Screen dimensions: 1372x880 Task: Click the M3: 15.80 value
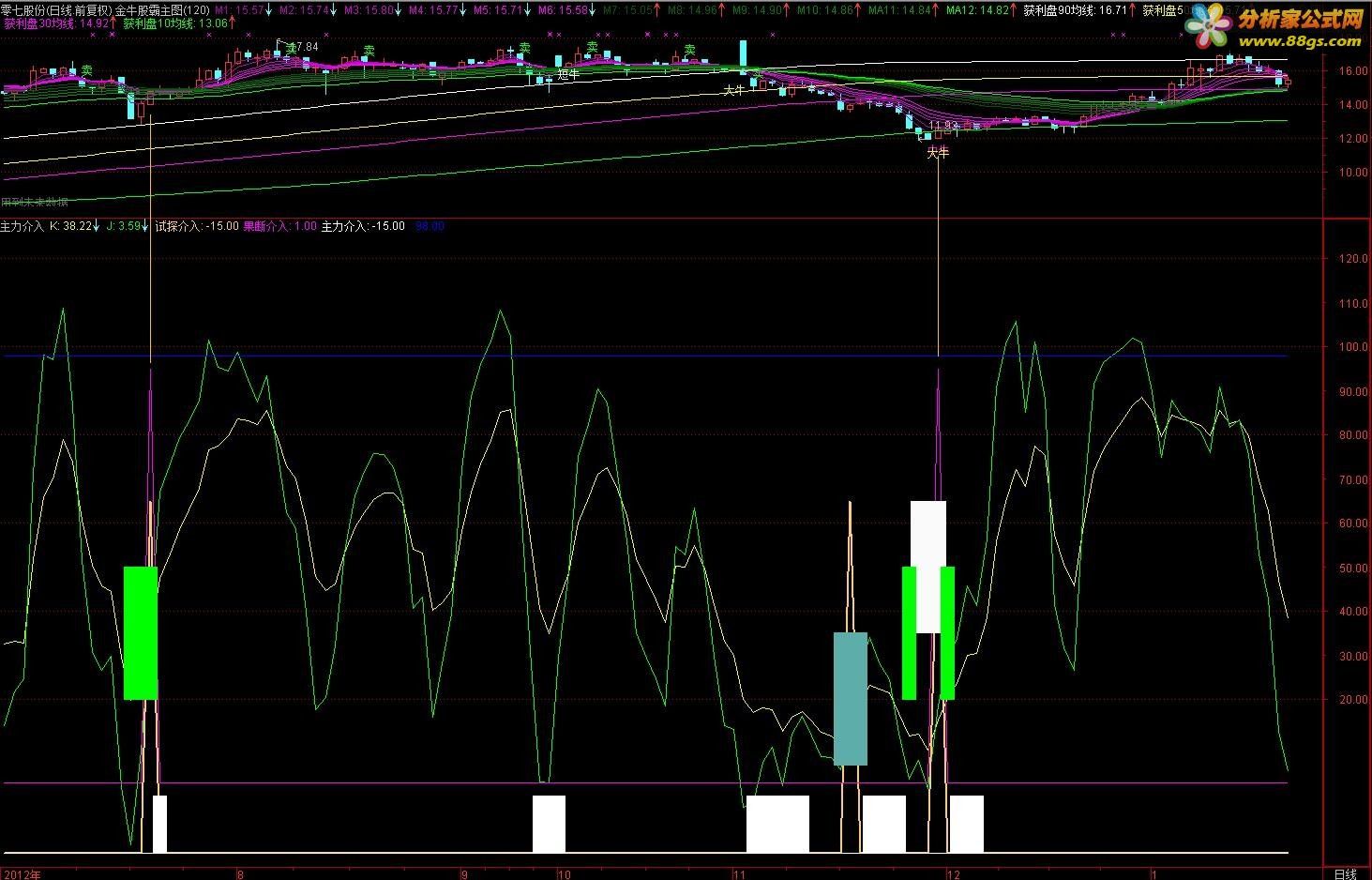pos(368,9)
